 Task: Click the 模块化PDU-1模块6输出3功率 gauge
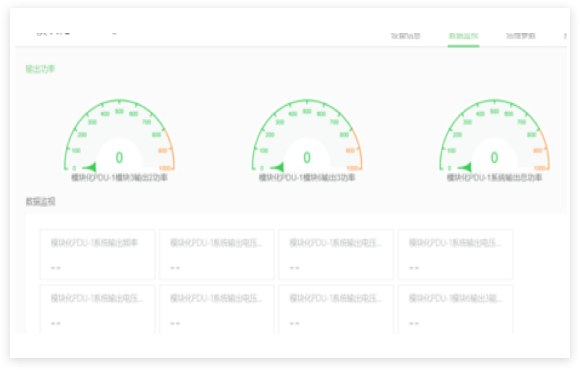click(307, 135)
